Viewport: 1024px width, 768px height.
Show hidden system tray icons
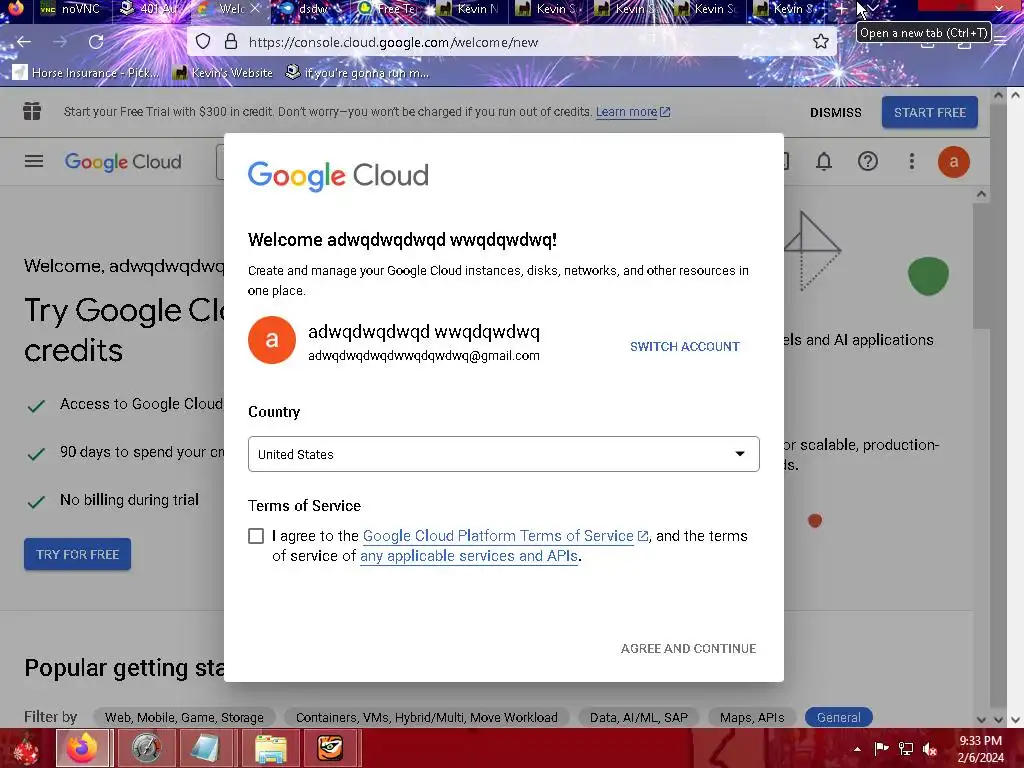pyautogui.click(x=857, y=749)
